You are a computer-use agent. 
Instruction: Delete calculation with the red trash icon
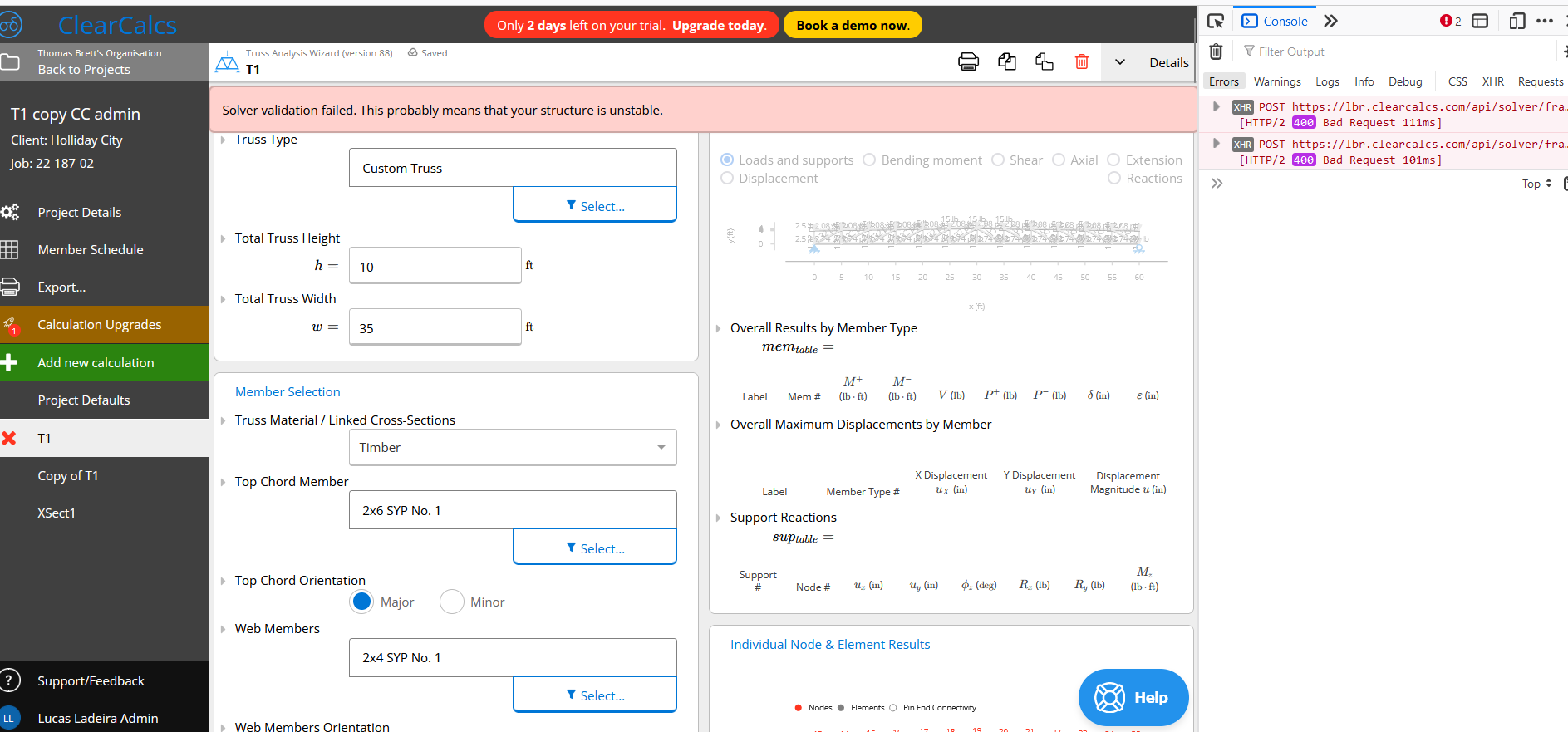(x=1082, y=61)
